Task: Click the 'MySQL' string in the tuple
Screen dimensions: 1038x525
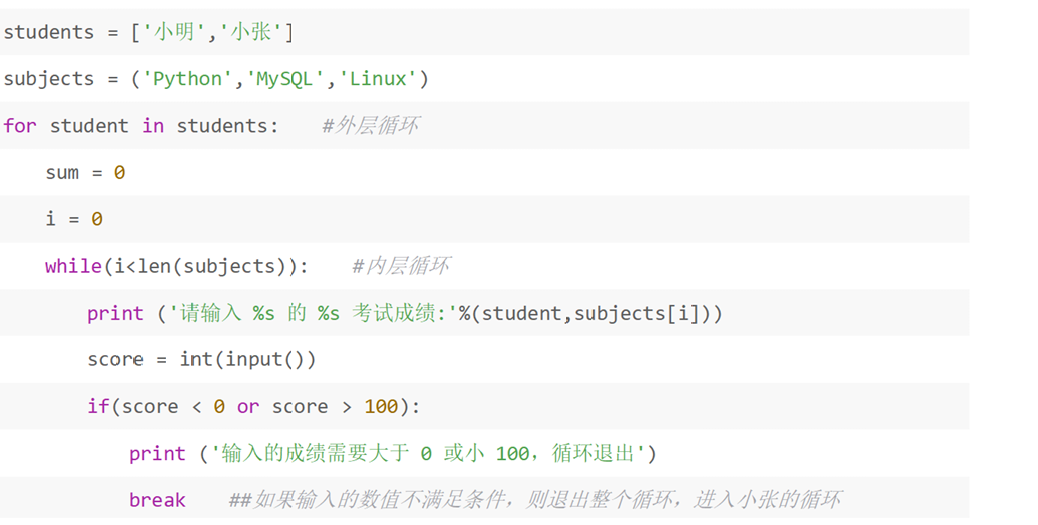Action: [285, 79]
